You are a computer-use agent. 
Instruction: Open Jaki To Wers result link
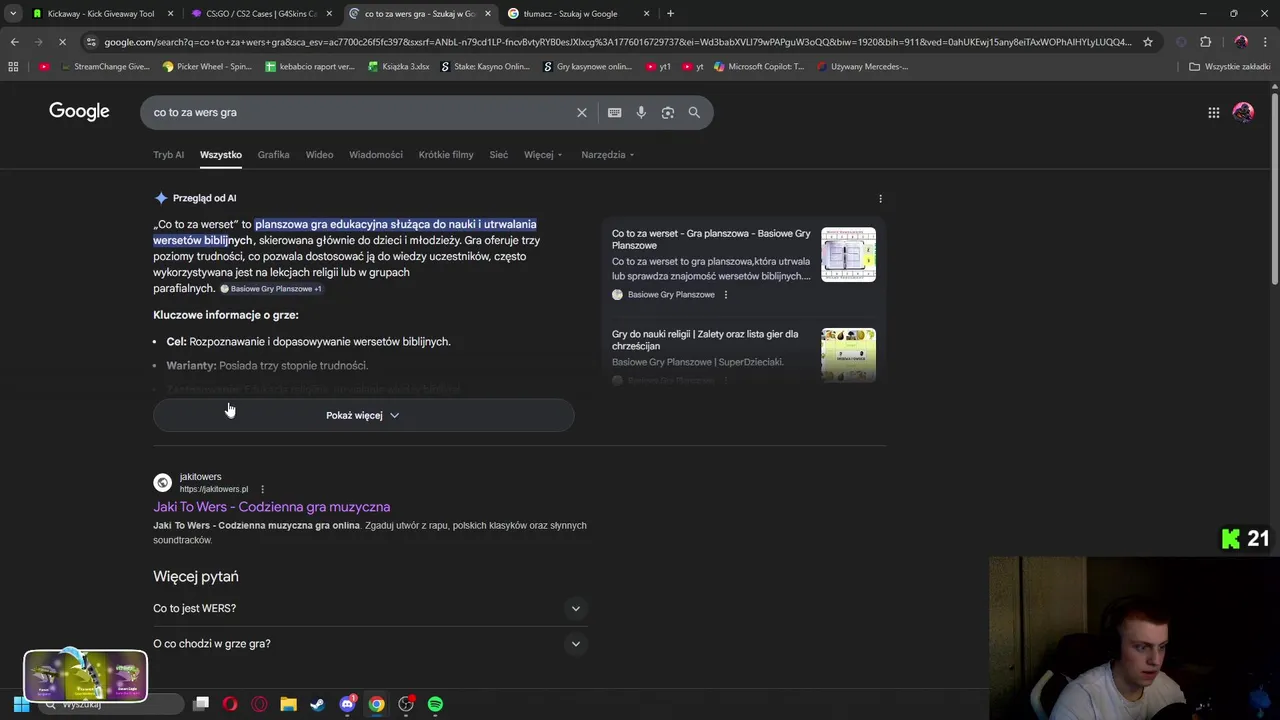271,507
